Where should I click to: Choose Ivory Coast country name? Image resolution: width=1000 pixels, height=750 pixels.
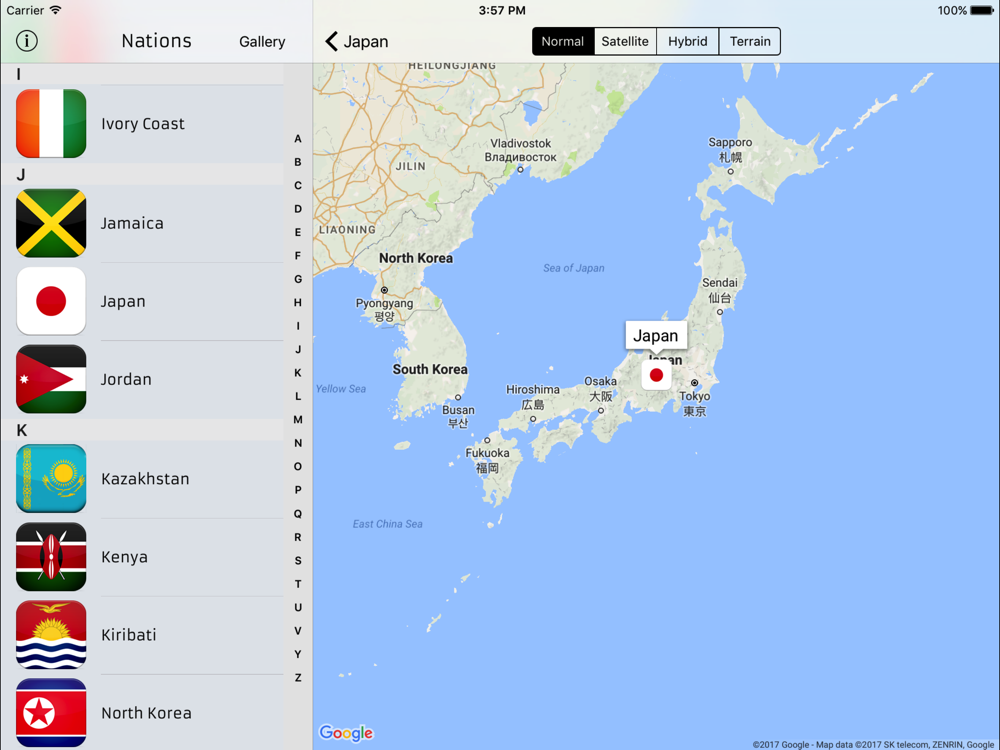tap(143, 124)
